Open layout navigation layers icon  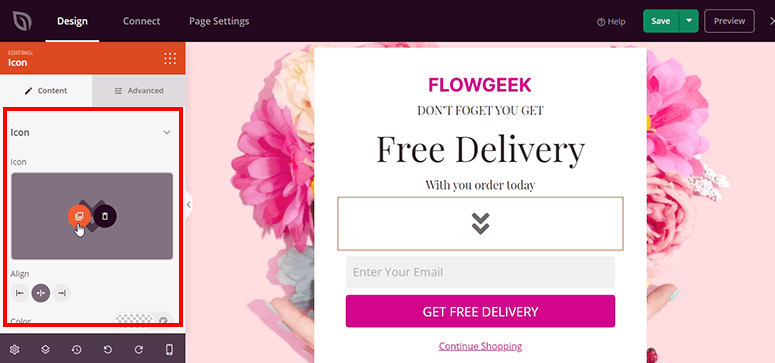pyautogui.click(x=45, y=350)
